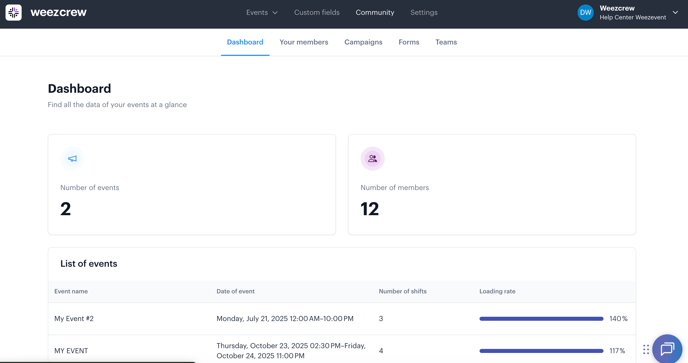The image size is (688, 363).
Task: Open the My Event #2 row
Action: 342,319
